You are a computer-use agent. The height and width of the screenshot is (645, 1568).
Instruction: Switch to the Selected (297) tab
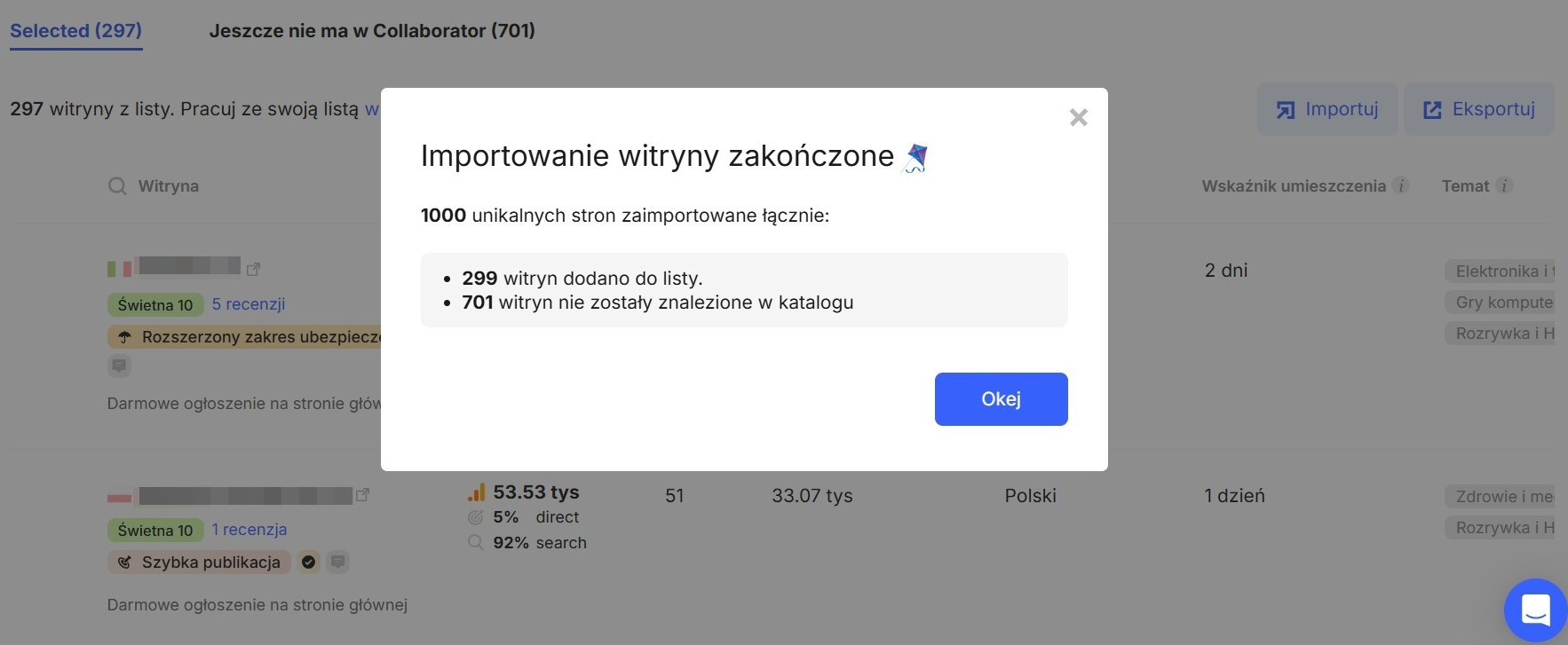pyautogui.click(x=75, y=31)
